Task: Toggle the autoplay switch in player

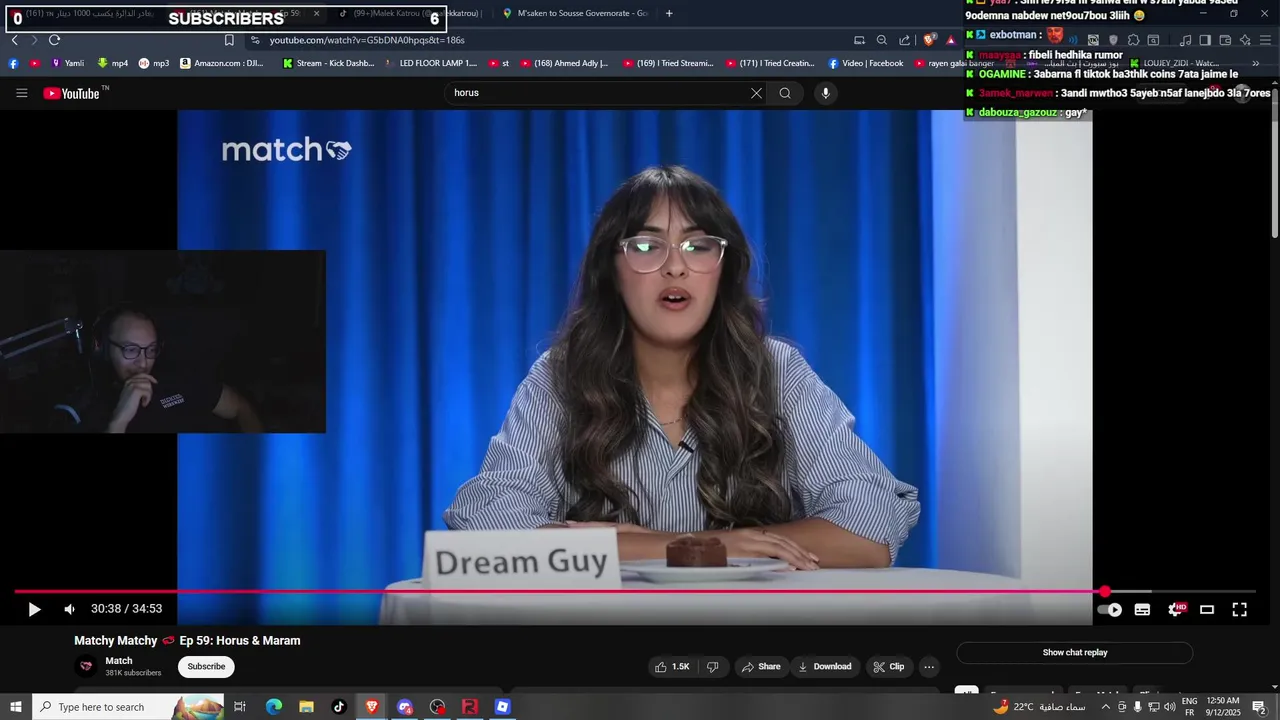Action: coord(1110,609)
